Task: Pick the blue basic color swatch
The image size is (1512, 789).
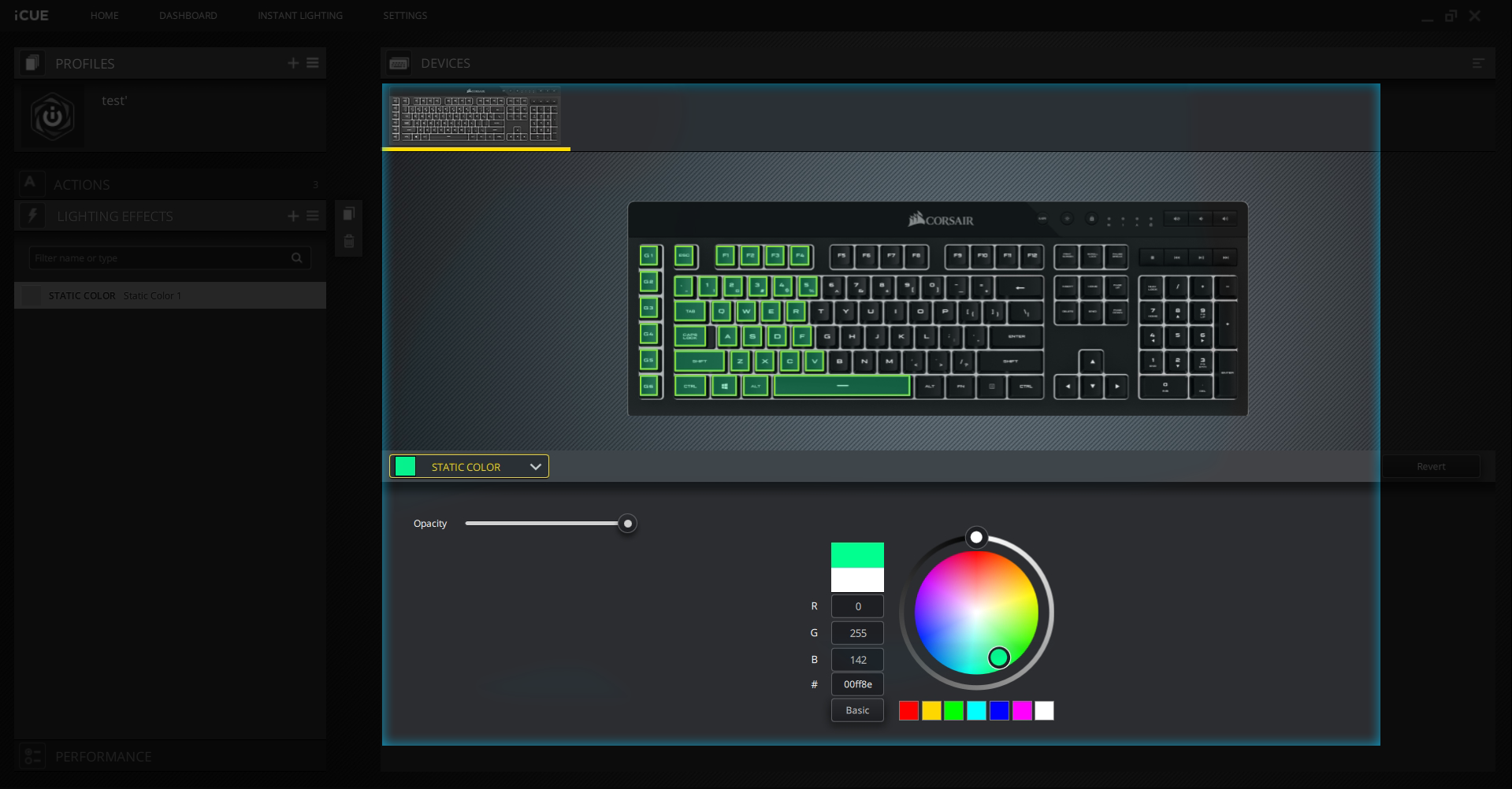Action: click(x=999, y=711)
